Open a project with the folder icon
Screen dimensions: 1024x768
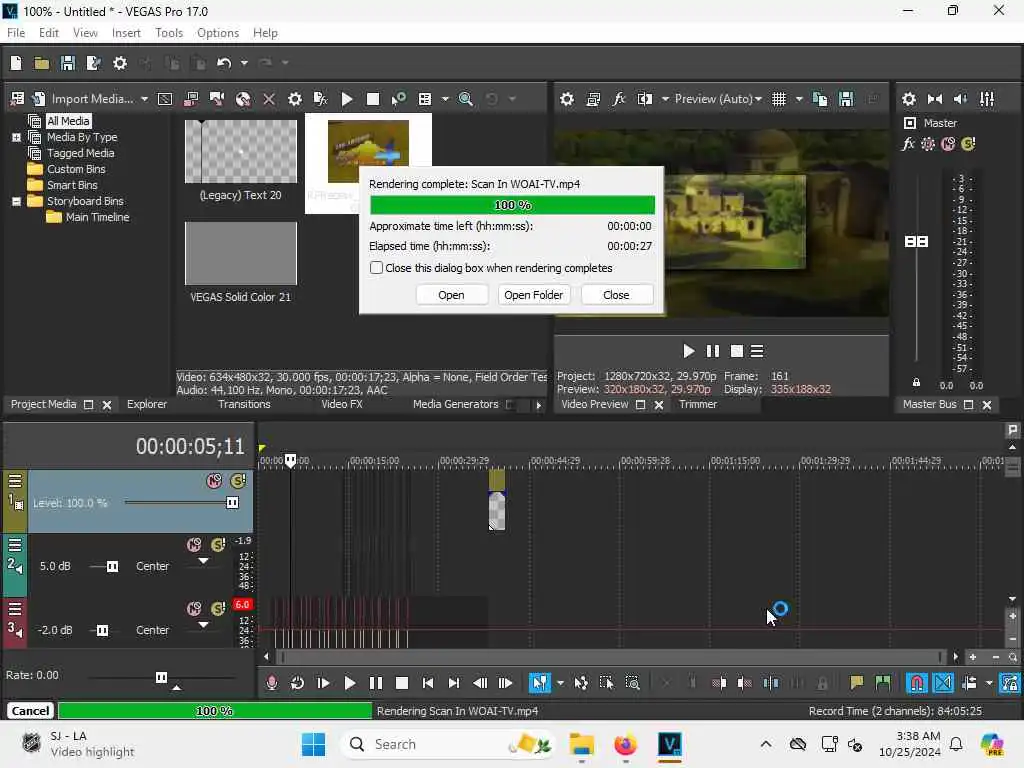[42, 63]
